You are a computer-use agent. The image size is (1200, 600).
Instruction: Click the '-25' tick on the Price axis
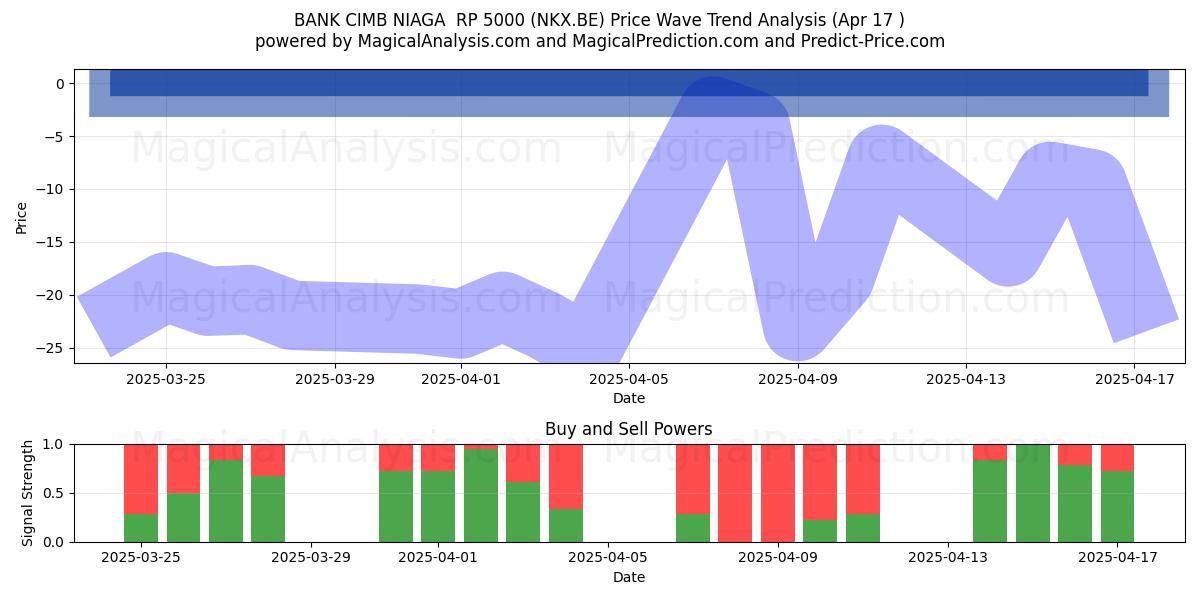52,349
